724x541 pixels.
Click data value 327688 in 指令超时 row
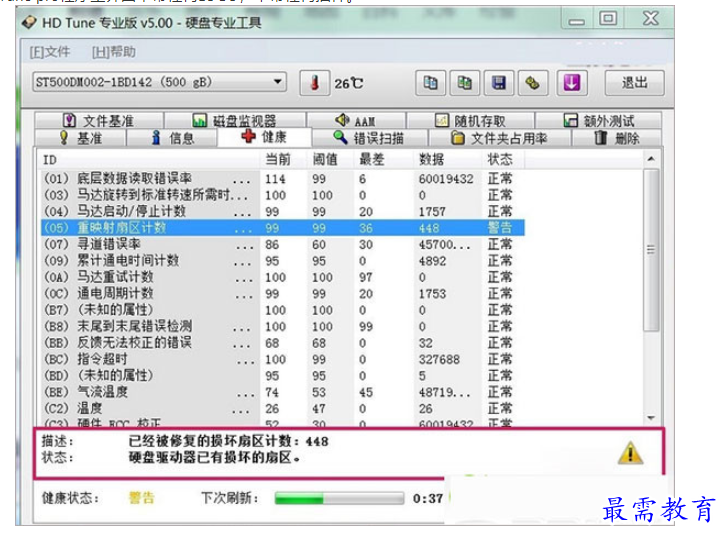point(439,360)
